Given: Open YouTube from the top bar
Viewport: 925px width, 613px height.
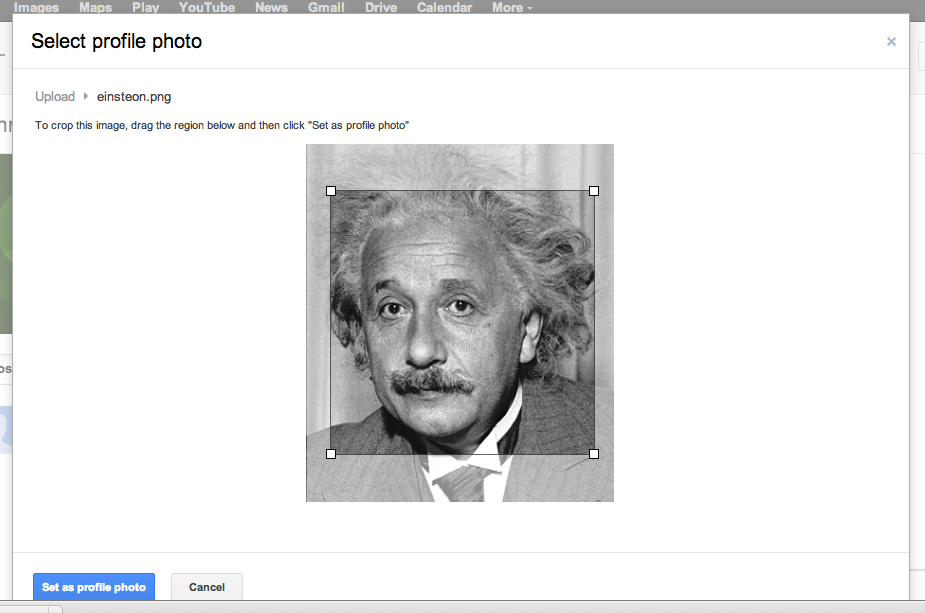Looking at the screenshot, I should pos(207,7).
